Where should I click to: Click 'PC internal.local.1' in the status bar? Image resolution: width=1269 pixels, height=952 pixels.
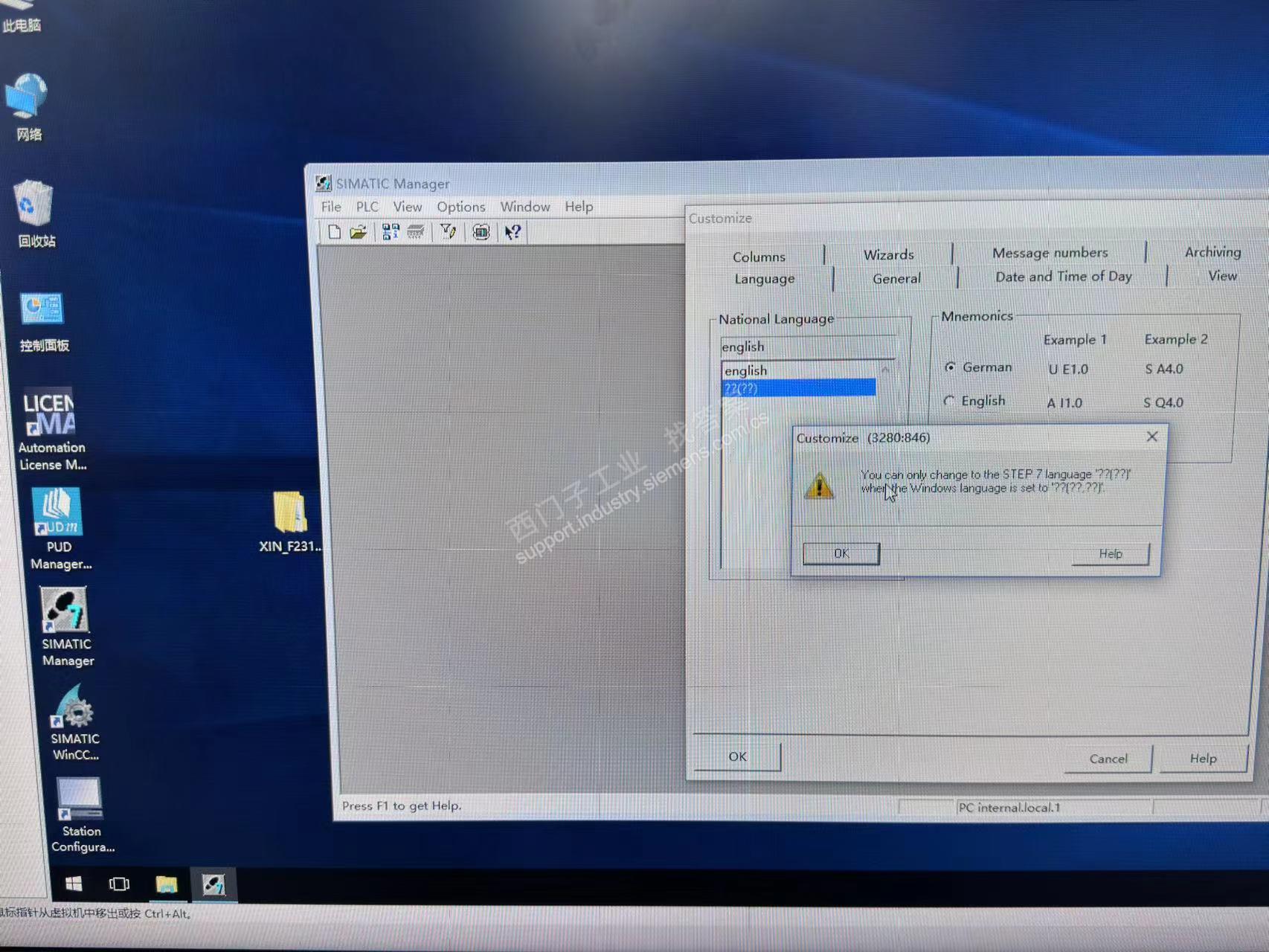click(1009, 807)
